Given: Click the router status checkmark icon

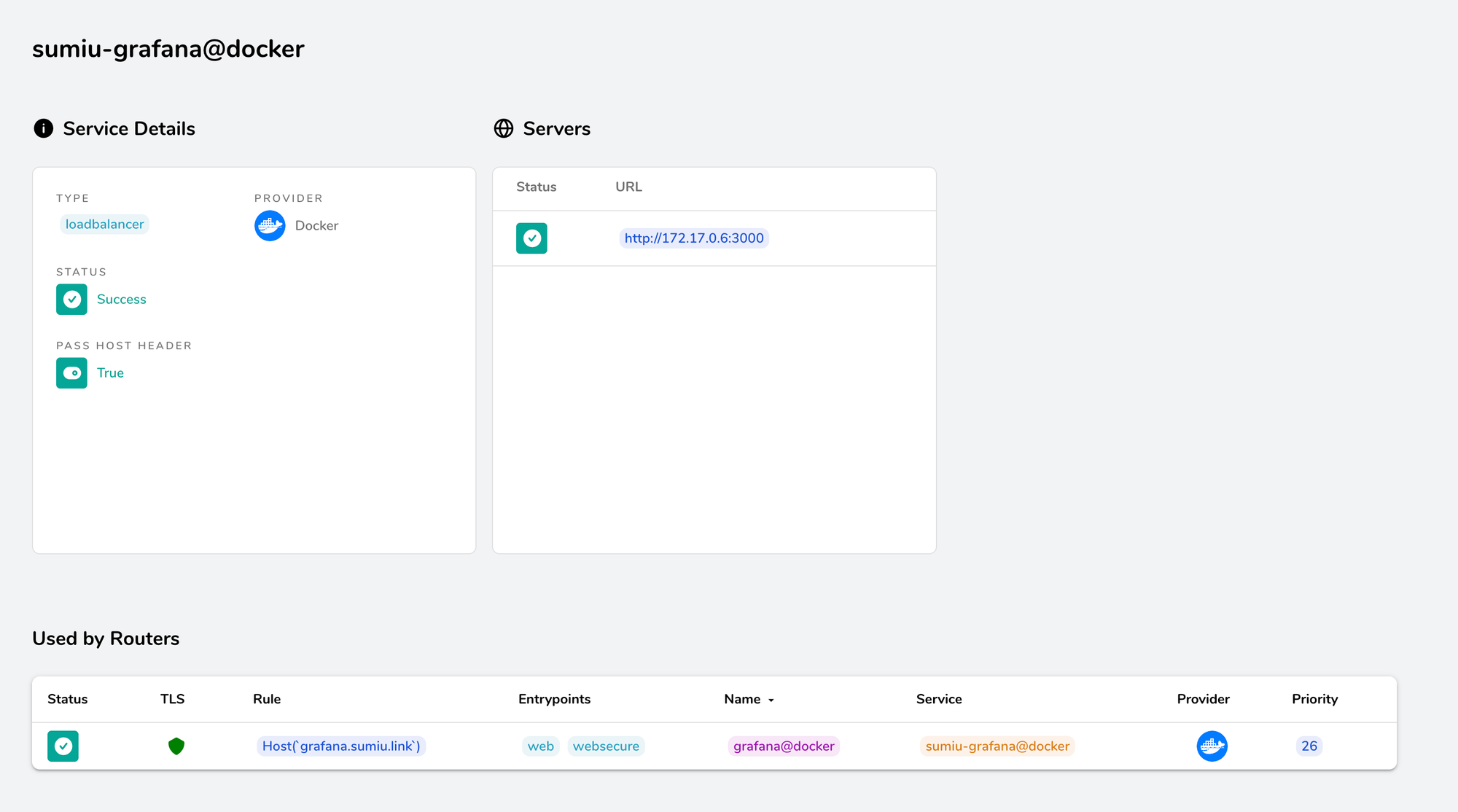Looking at the screenshot, I should tap(63, 746).
